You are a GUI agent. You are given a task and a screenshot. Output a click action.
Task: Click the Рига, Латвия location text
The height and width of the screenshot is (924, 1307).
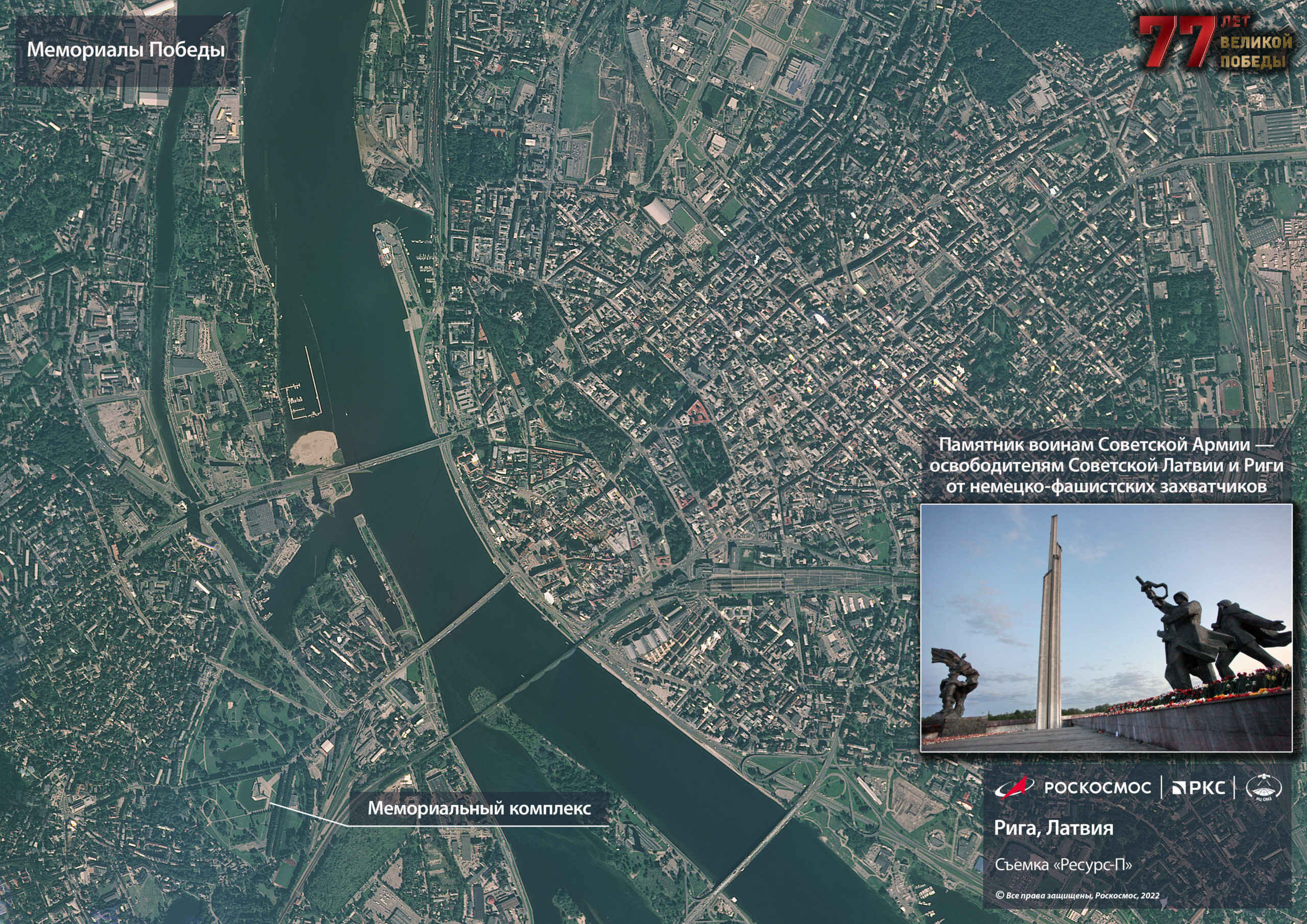1053,828
